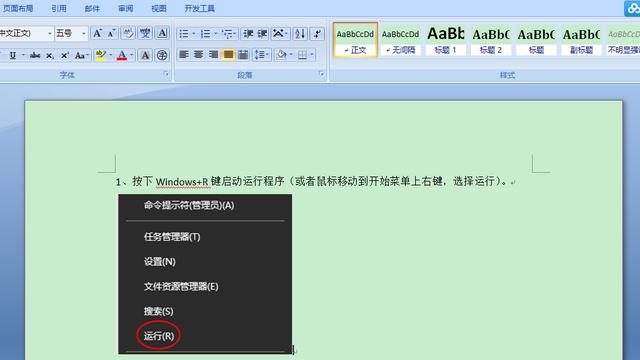Apply yellow text highlight color
The width and height of the screenshot is (640, 360).
click(x=101, y=55)
